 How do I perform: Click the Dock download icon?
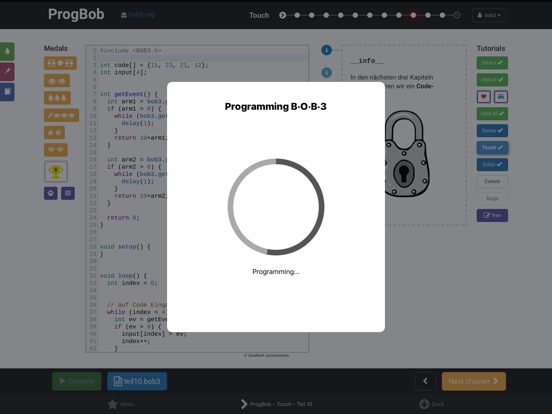tap(424, 404)
